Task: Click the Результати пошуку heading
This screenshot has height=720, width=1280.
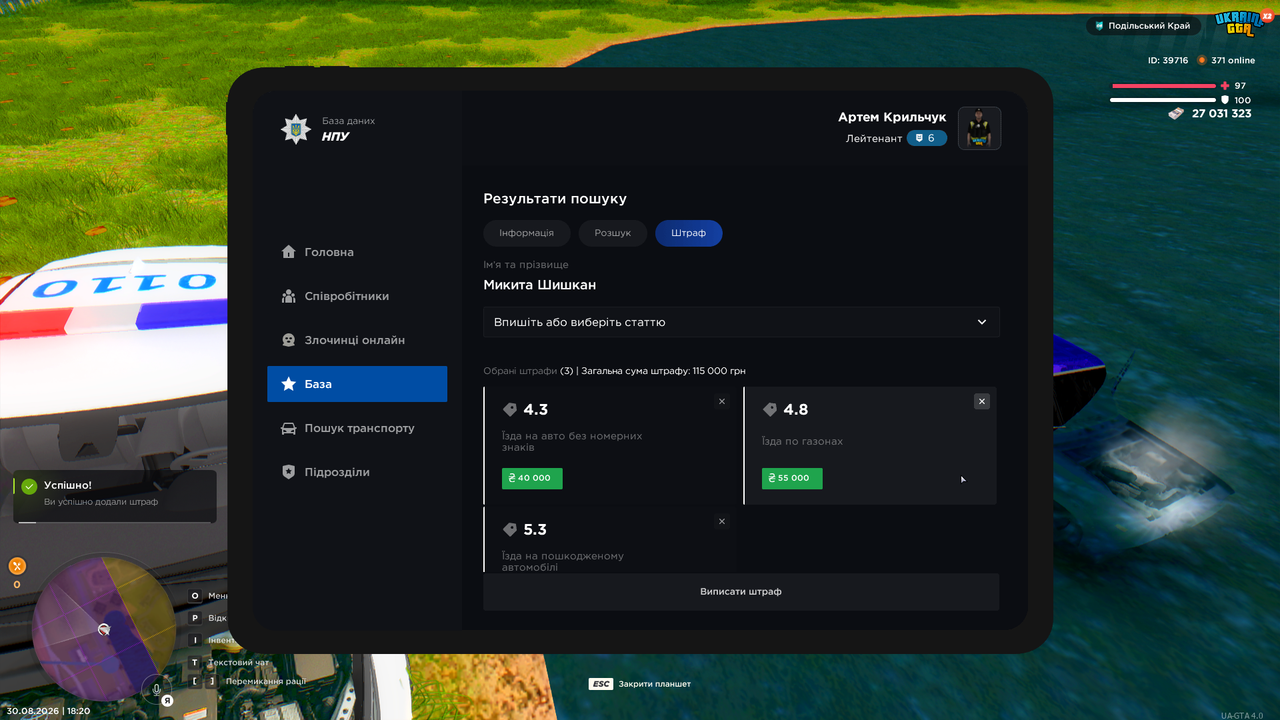Action: click(555, 199)
